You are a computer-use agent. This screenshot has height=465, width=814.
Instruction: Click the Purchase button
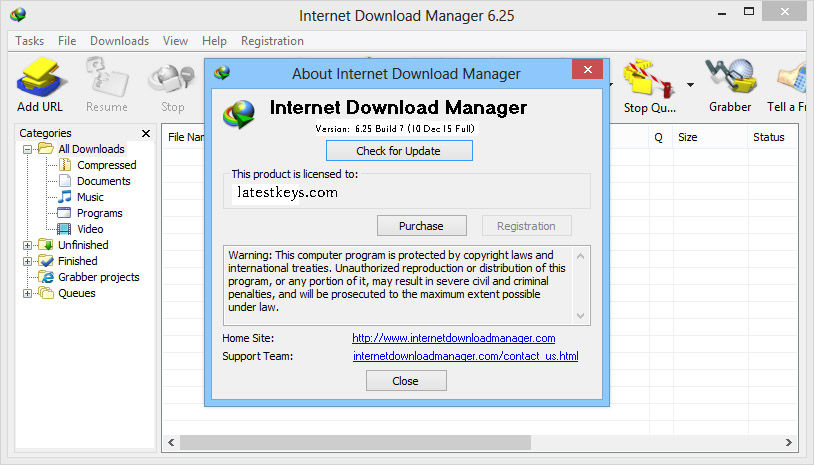pyautogui.click(x=422, y=226)
